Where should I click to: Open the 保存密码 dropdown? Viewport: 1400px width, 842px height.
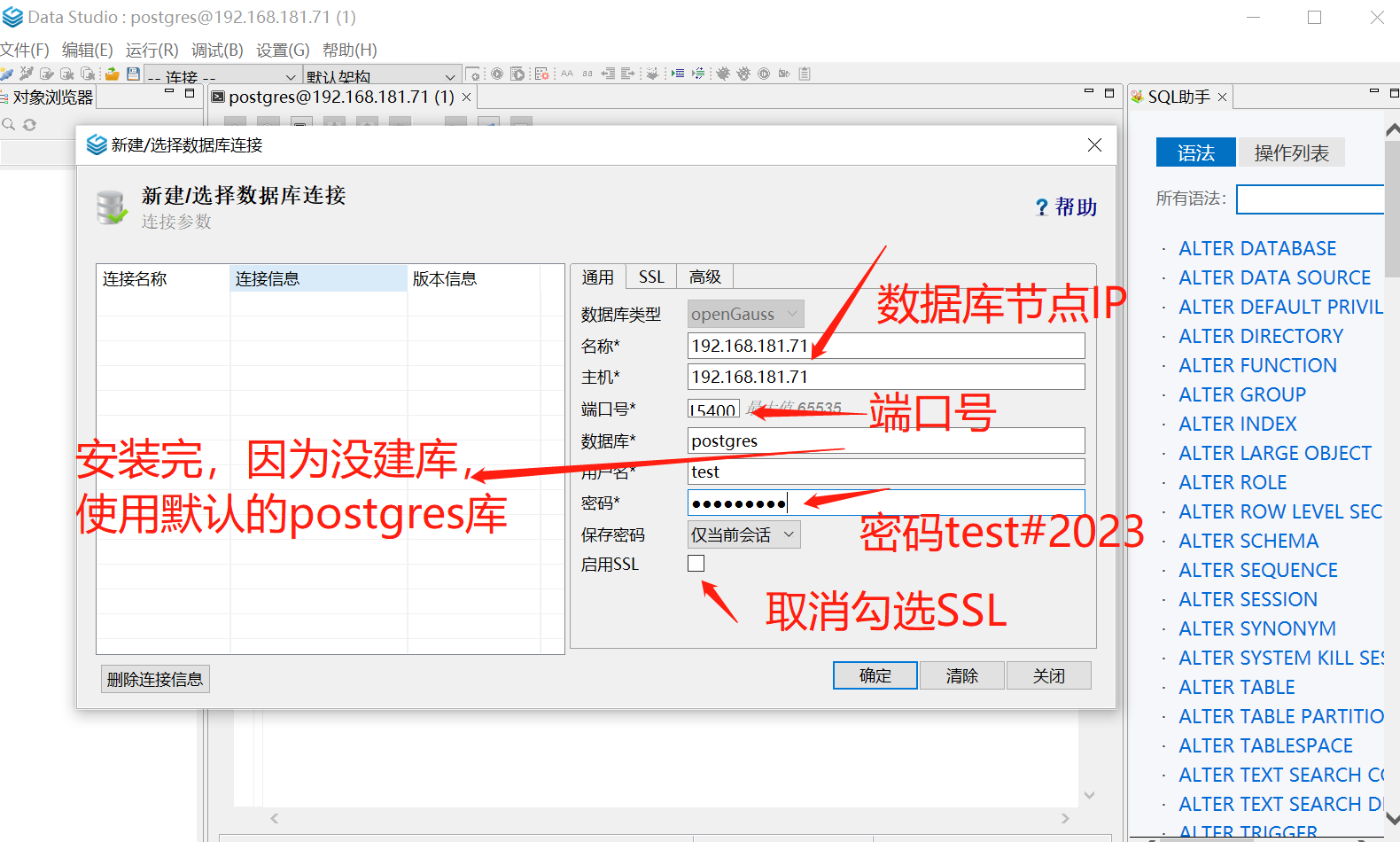(x=744, y=534)
